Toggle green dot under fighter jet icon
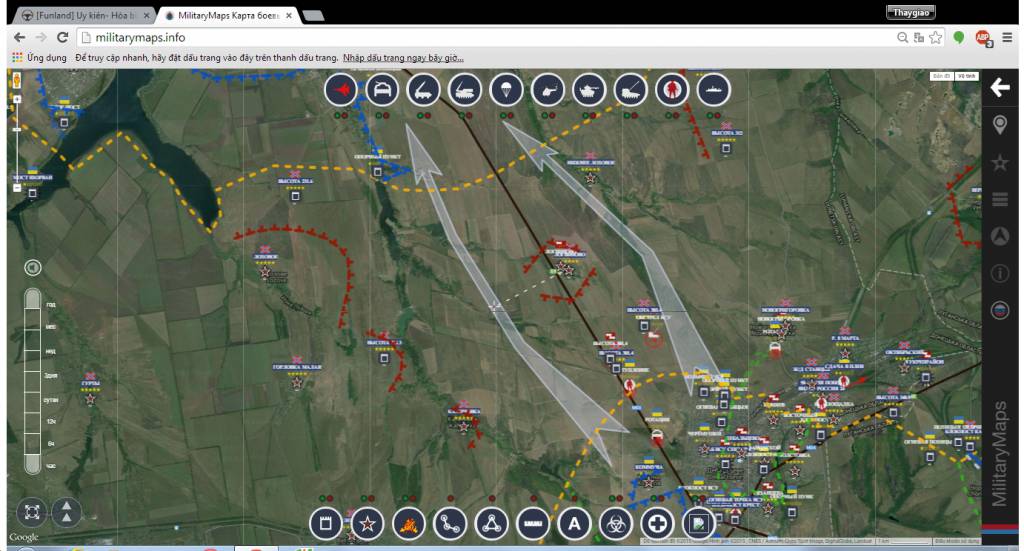The height and width of the screenshot is (551, 1024). [337, 116]
